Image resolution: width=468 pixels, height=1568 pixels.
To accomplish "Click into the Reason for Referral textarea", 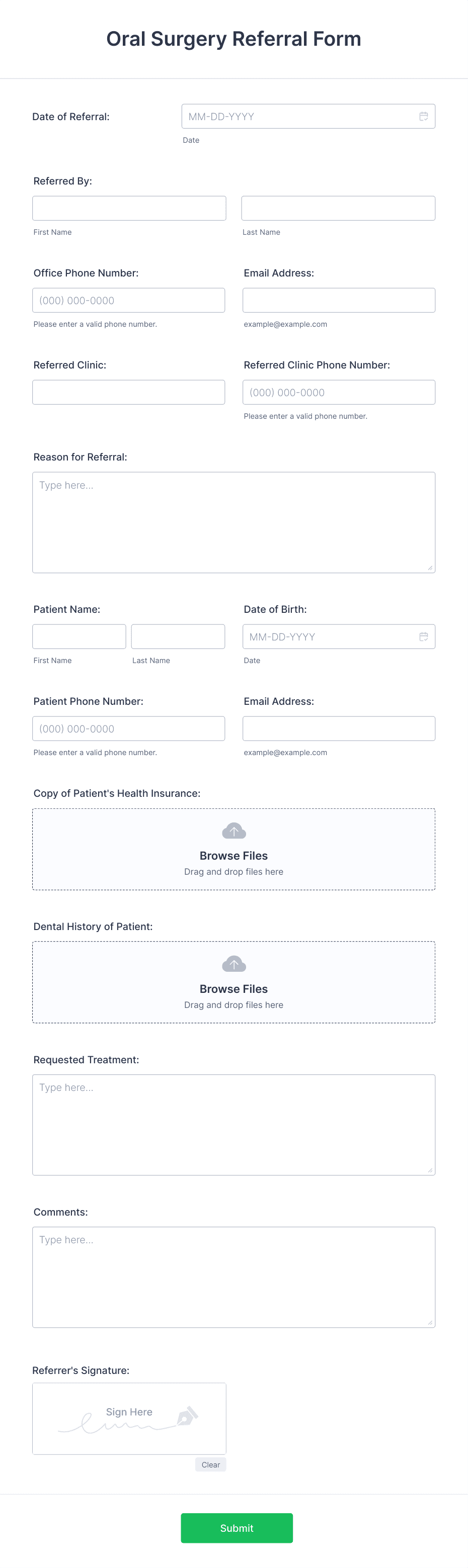I will pyautogui.click(x=234, y=522).
